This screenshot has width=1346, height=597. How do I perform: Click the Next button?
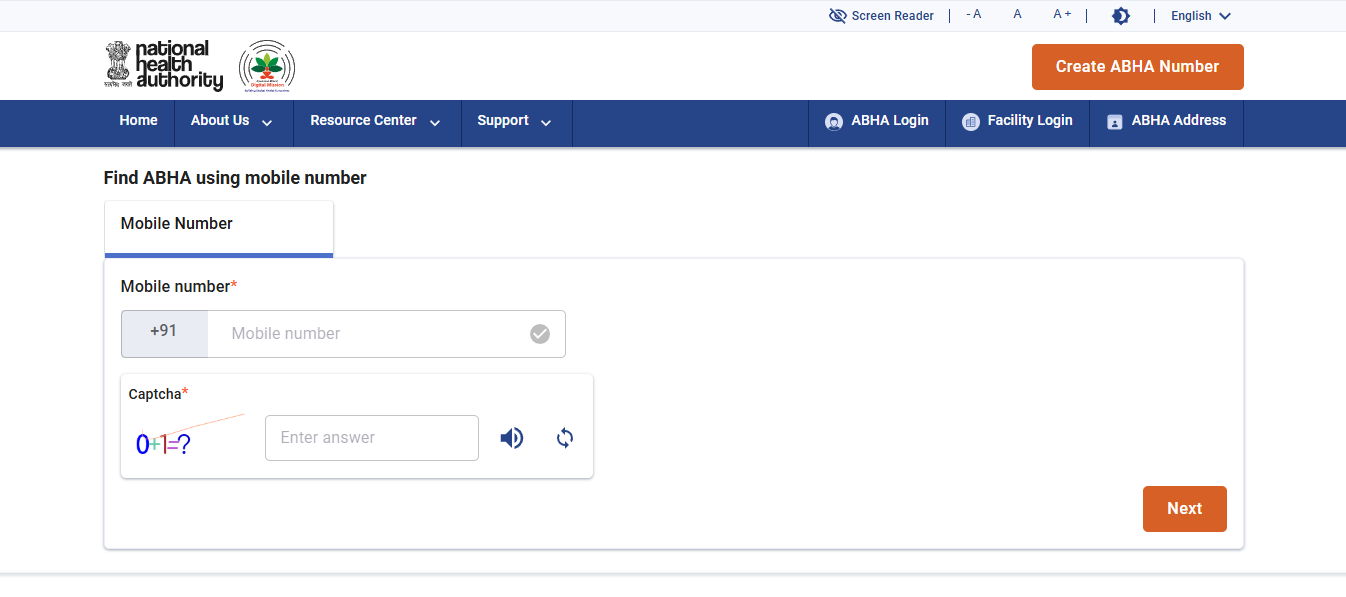[x=1184, y=509]
